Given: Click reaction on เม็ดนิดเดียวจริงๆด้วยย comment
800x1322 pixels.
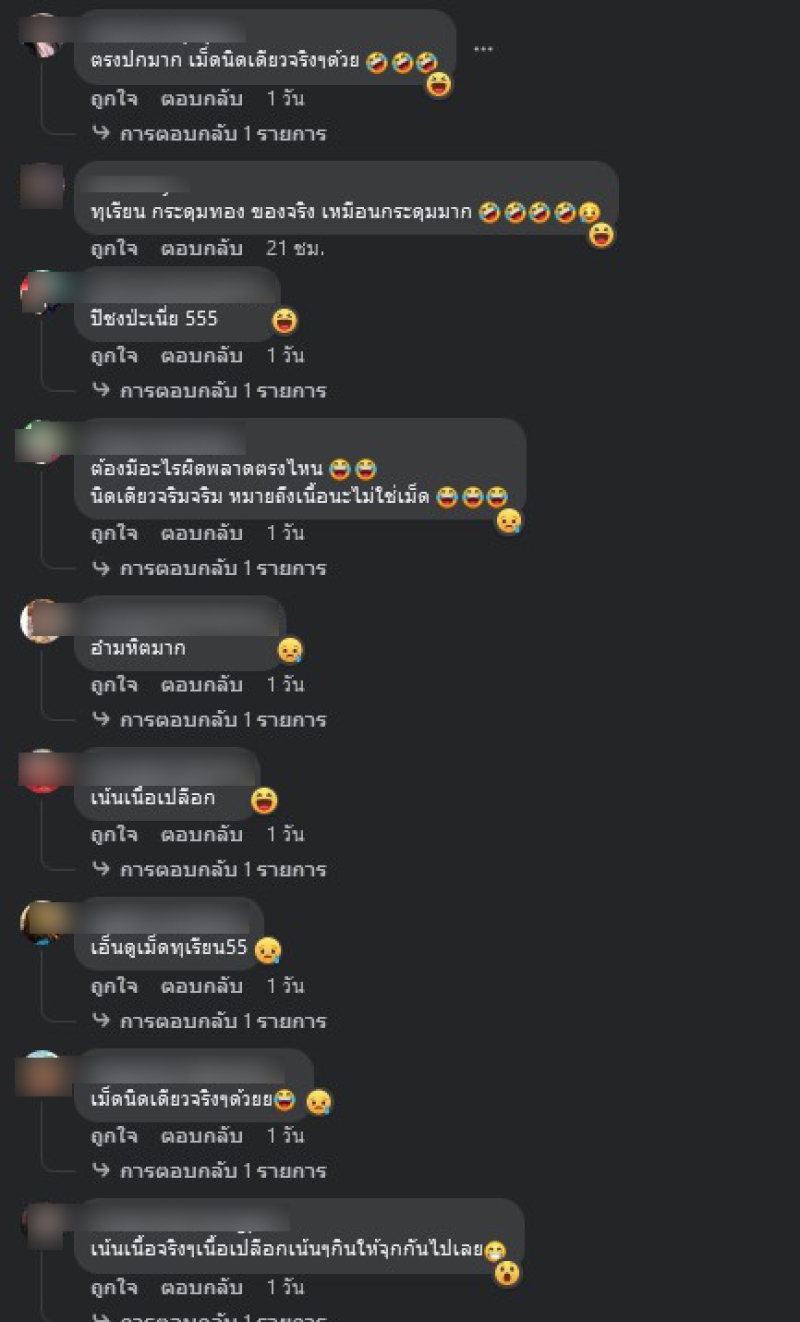Looking at the screenshot, I should 318,1102.
